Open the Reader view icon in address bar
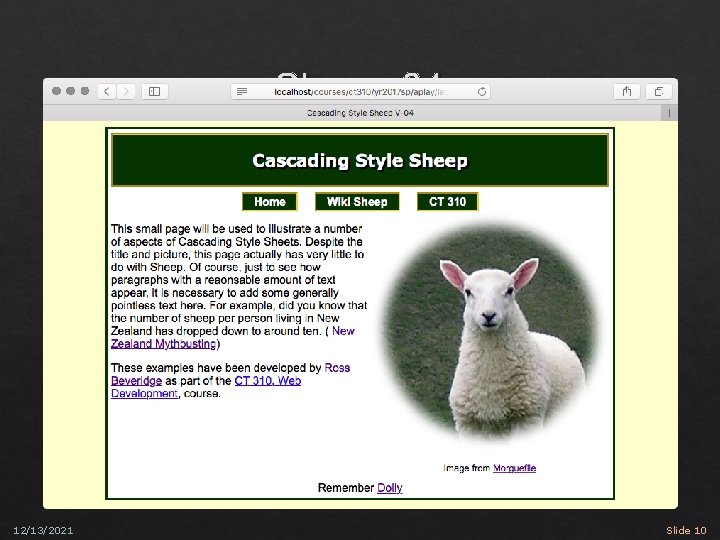 click(242, 92)
